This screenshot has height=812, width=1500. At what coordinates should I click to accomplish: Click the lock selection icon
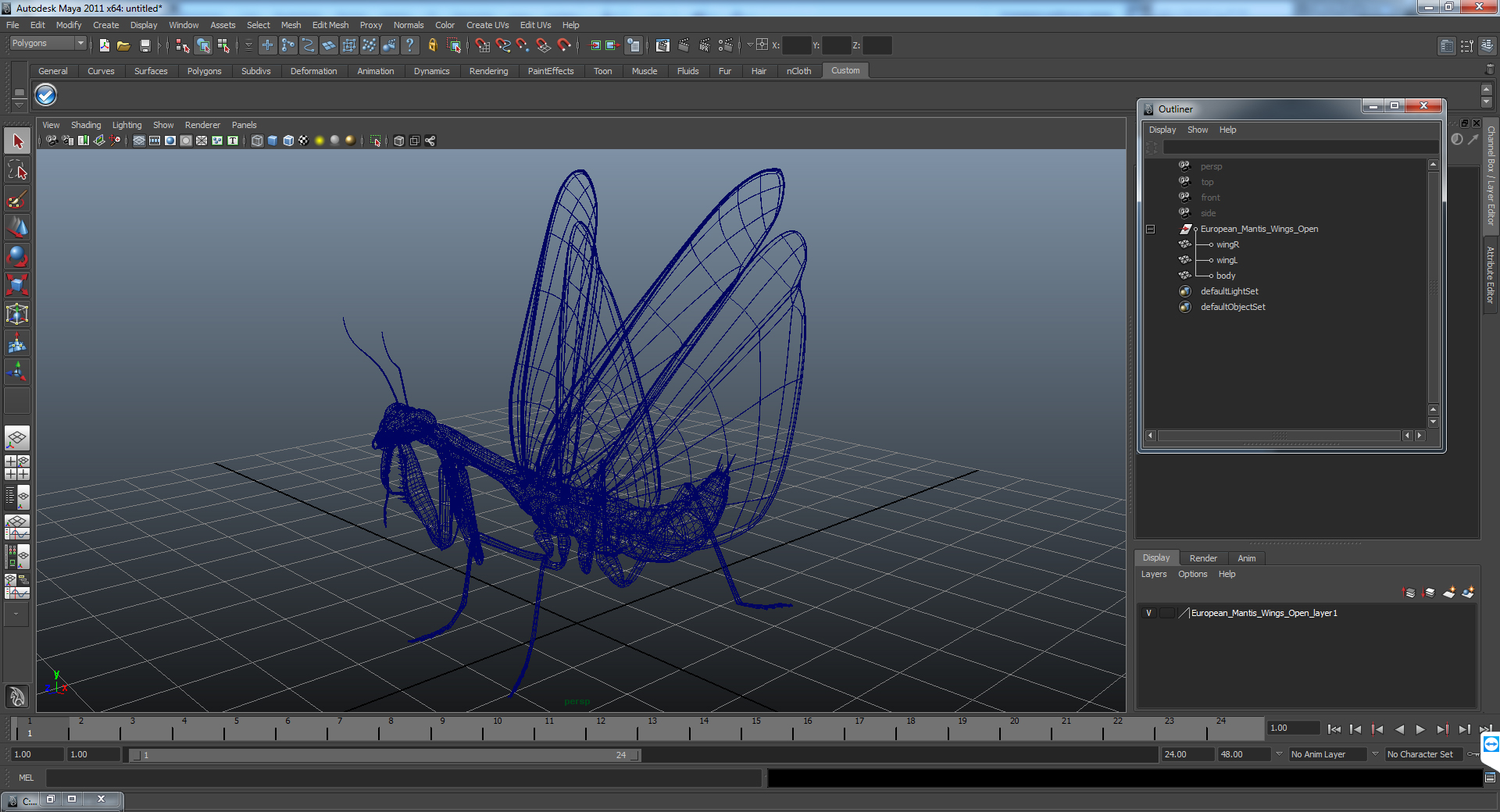(432, 45)
